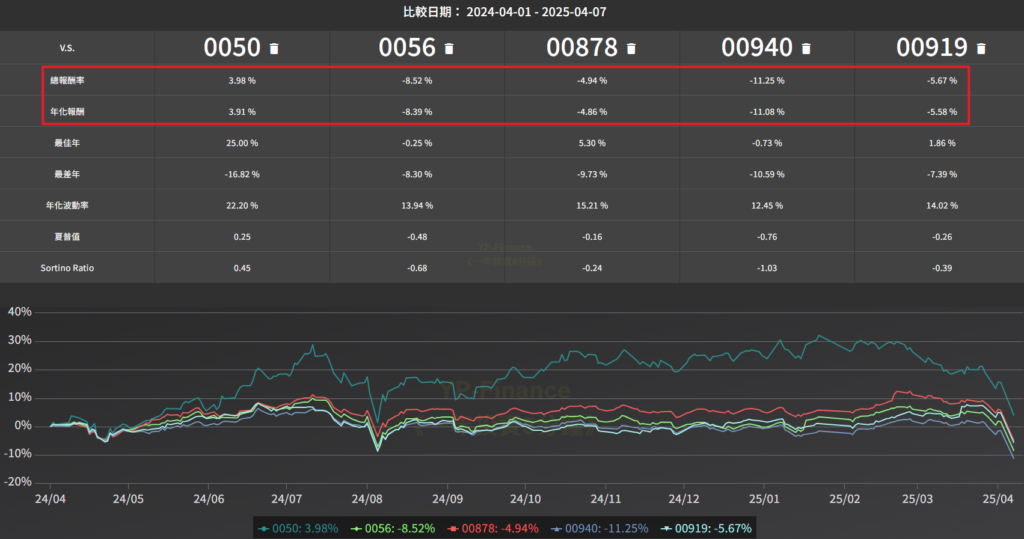Screen dimensions: 1024x539
Task: Click the 40% y-axis label on chart
Action: click(x=20, y=312)
